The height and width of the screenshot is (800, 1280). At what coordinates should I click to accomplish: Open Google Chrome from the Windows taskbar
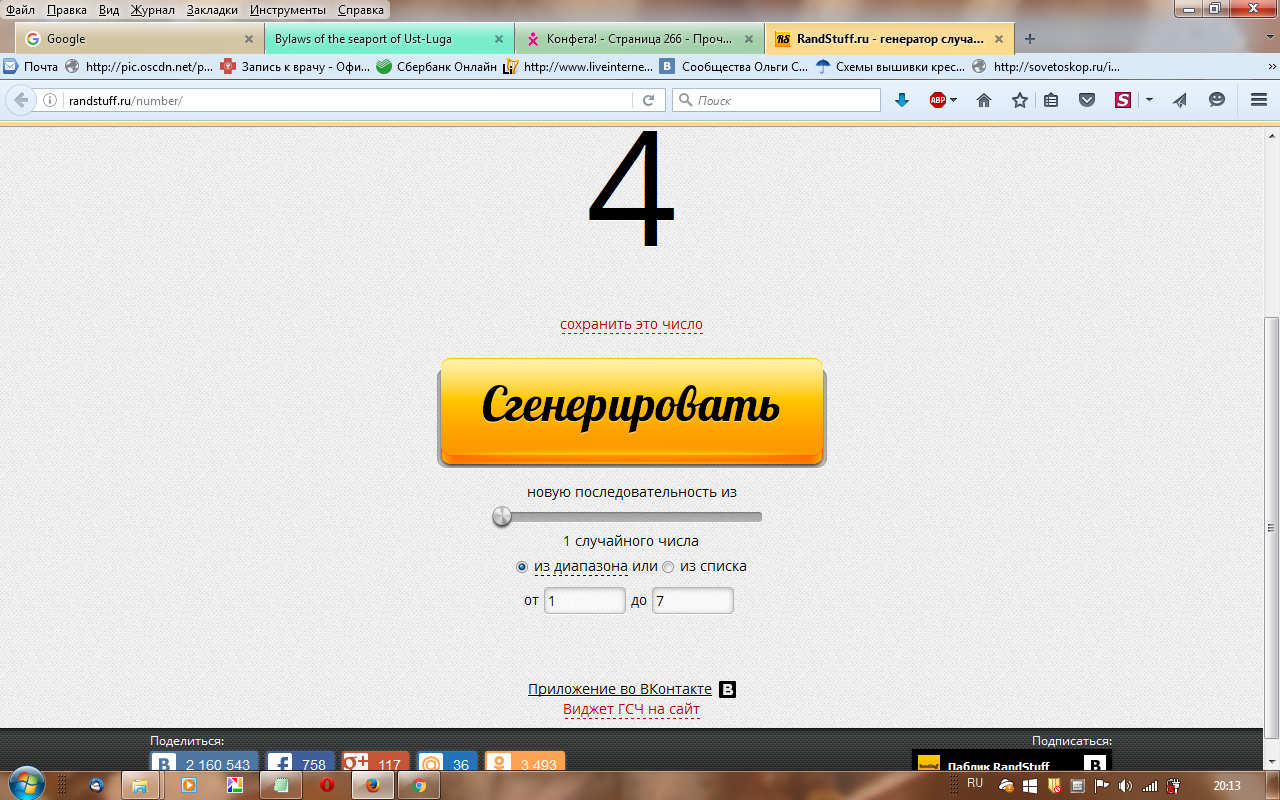point(419,785)
